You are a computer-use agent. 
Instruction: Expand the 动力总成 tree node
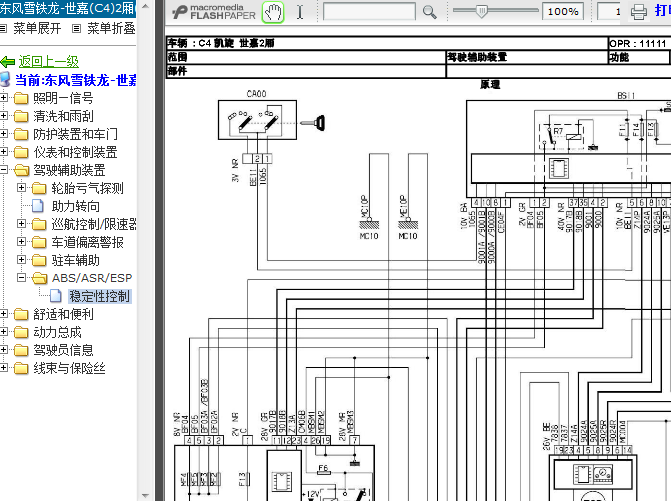click(x=3, y=332)
